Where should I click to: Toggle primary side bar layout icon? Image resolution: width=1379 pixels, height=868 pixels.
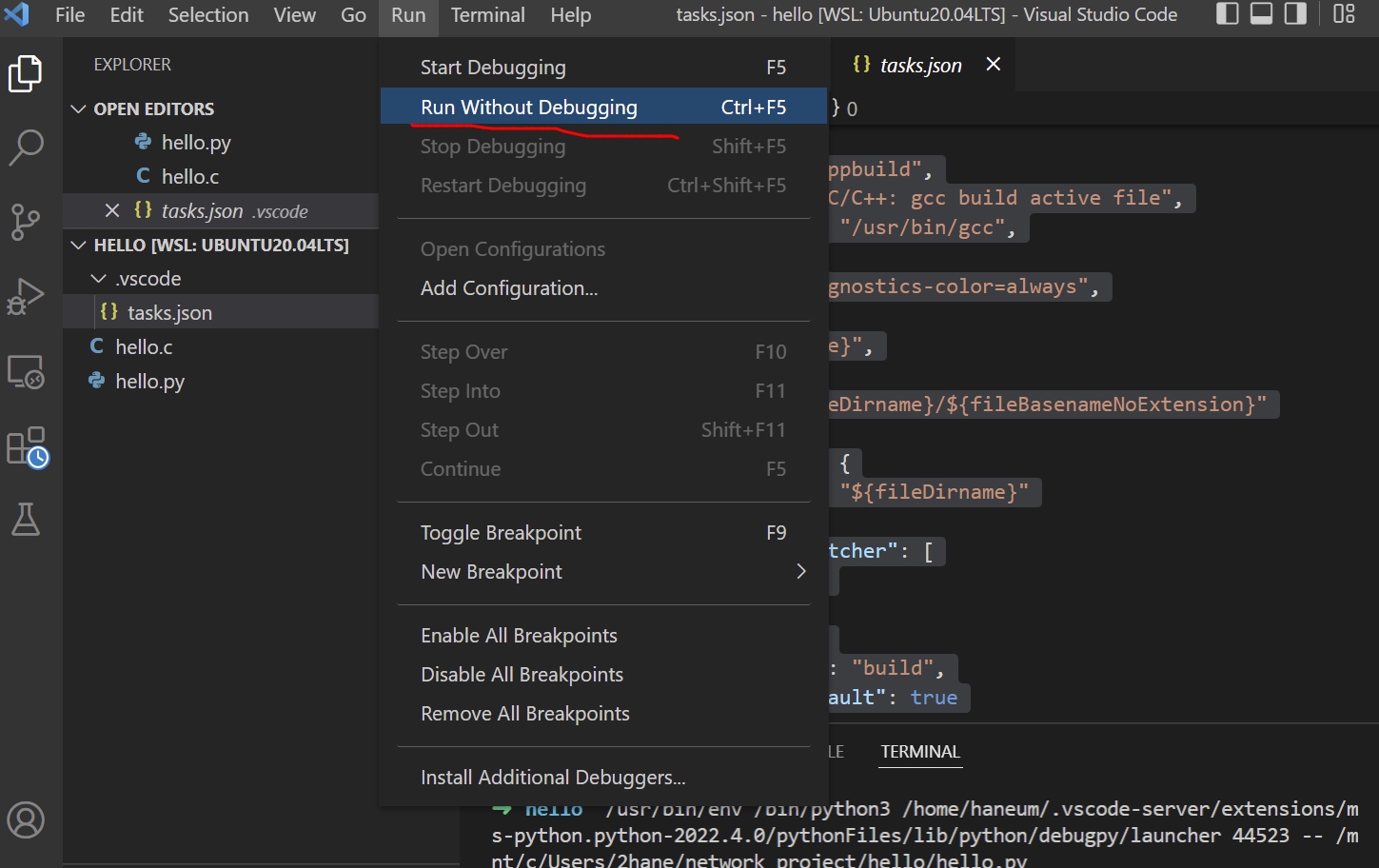click(1228, 14)
